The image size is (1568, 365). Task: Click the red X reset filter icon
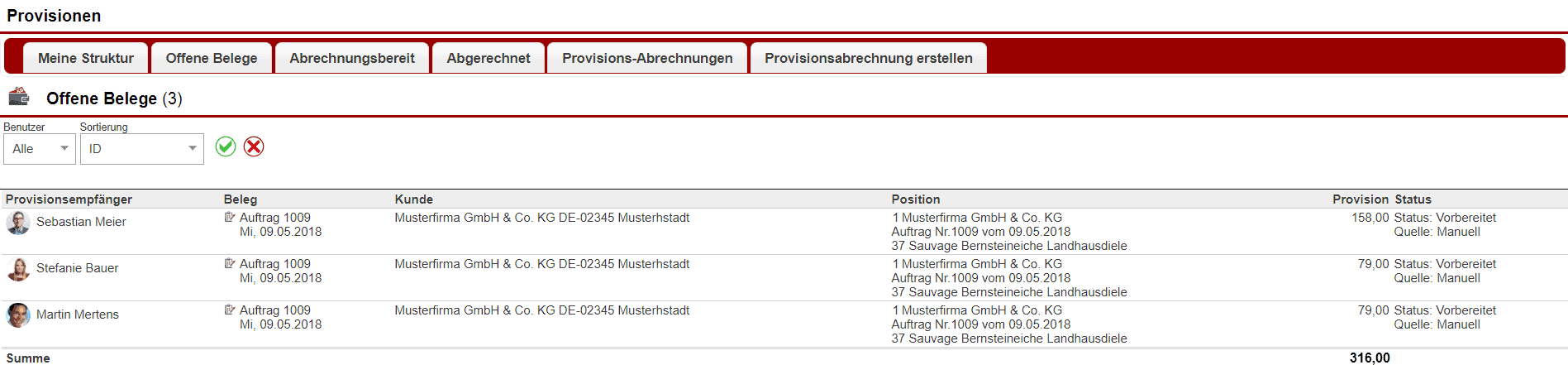(254, 146)
